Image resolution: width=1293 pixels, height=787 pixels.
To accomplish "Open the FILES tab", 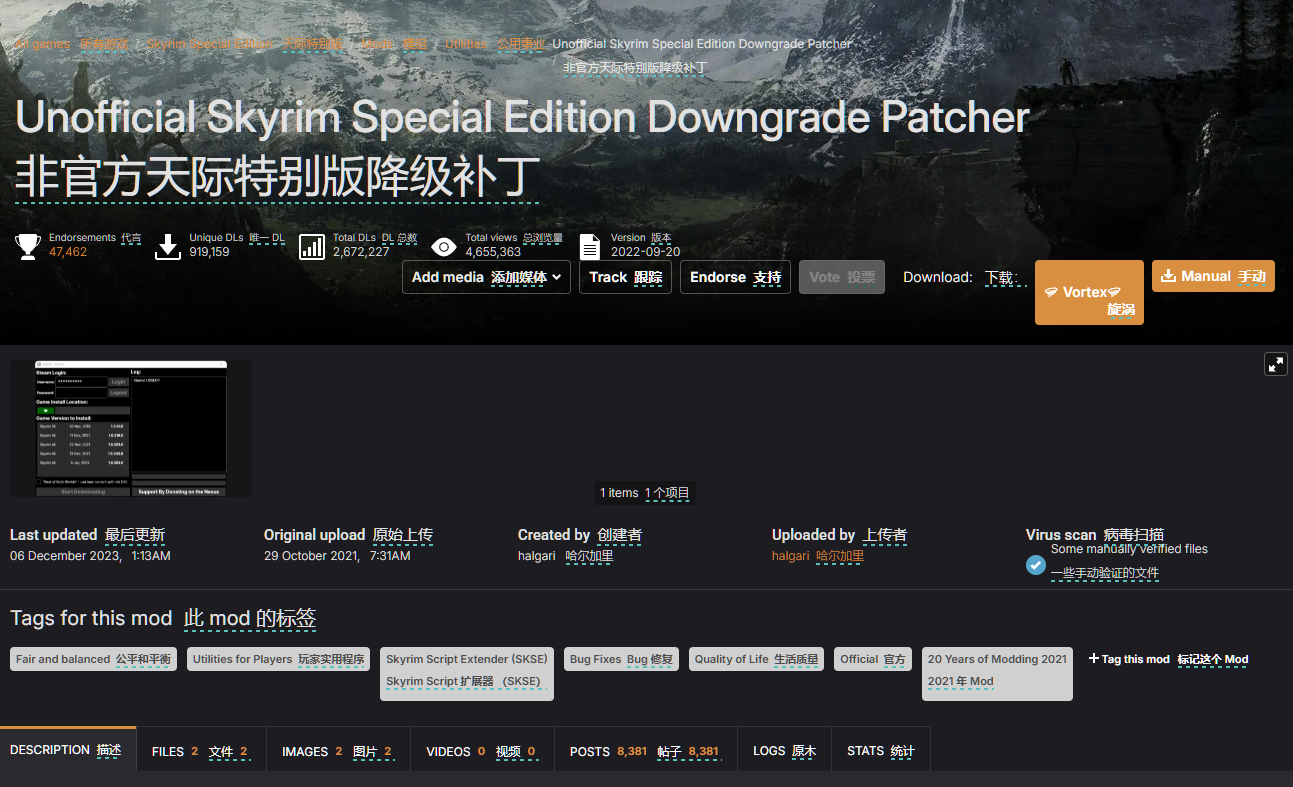I will [x=201, y=751].
